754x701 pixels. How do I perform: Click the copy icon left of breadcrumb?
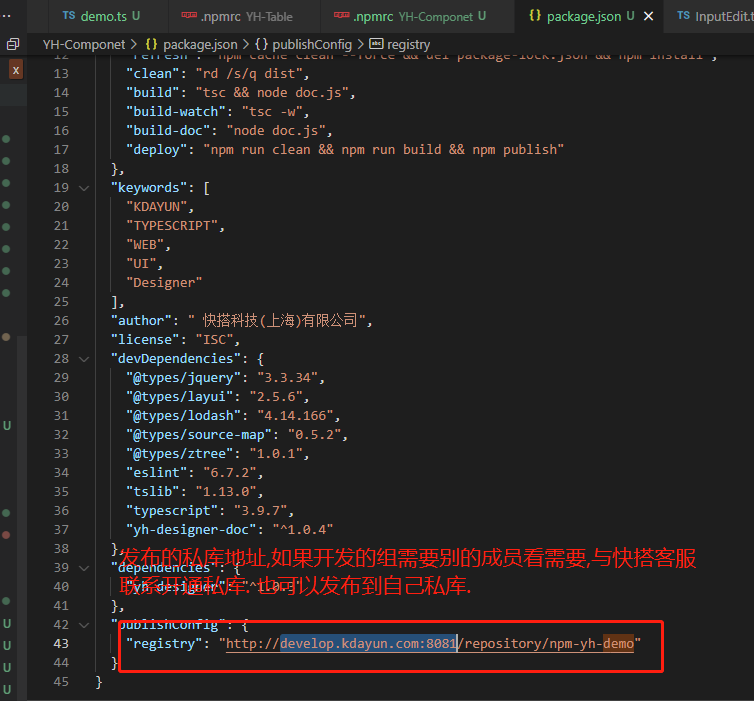[x=13, y=44]
